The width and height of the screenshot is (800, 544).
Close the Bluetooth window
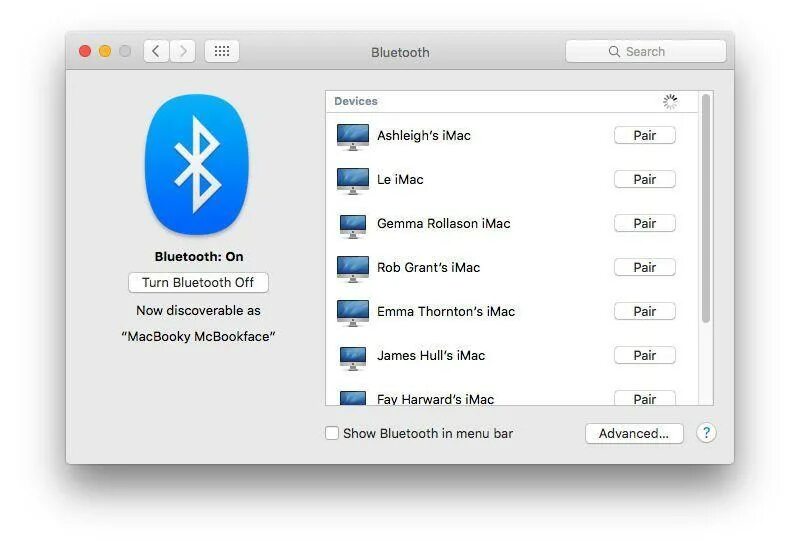(85, 51)
